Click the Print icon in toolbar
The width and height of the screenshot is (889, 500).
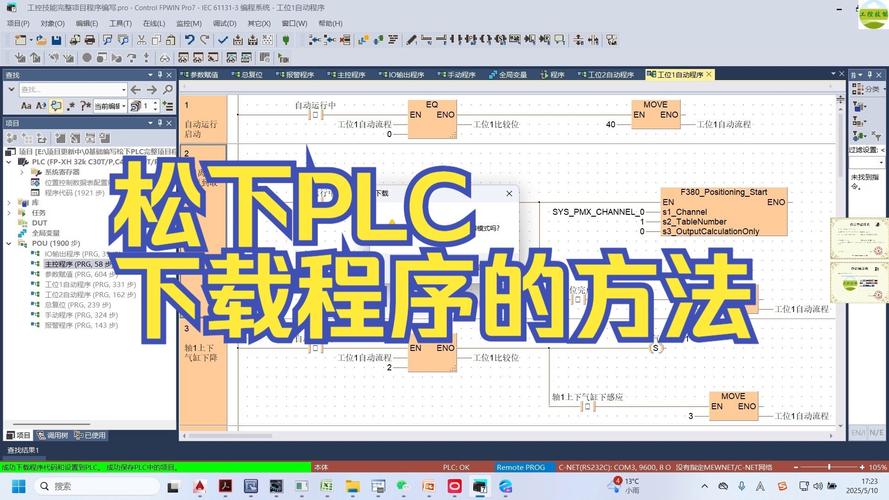[x=90, y=40]
